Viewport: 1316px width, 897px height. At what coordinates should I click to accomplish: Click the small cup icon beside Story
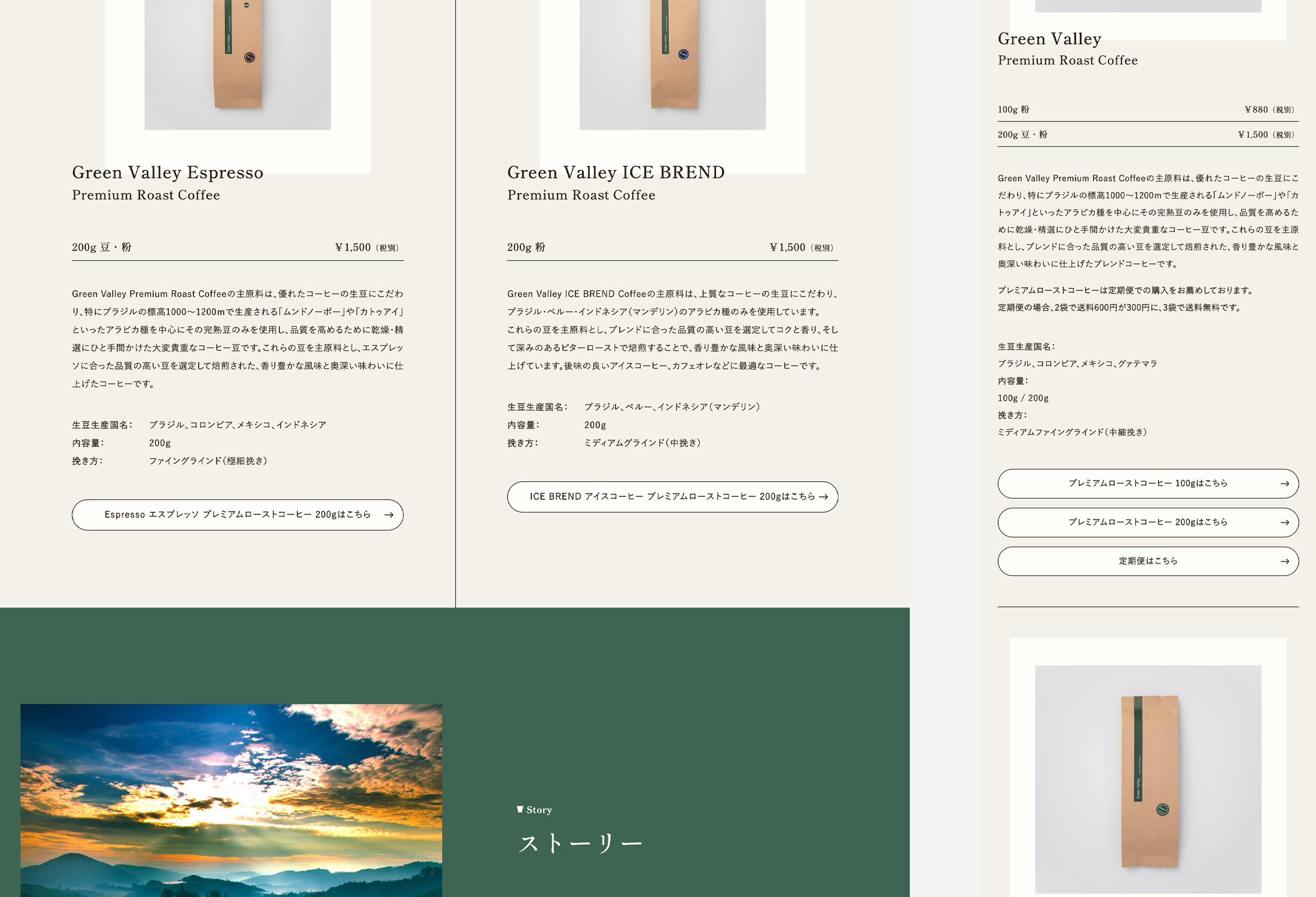[x=520, y=810]
